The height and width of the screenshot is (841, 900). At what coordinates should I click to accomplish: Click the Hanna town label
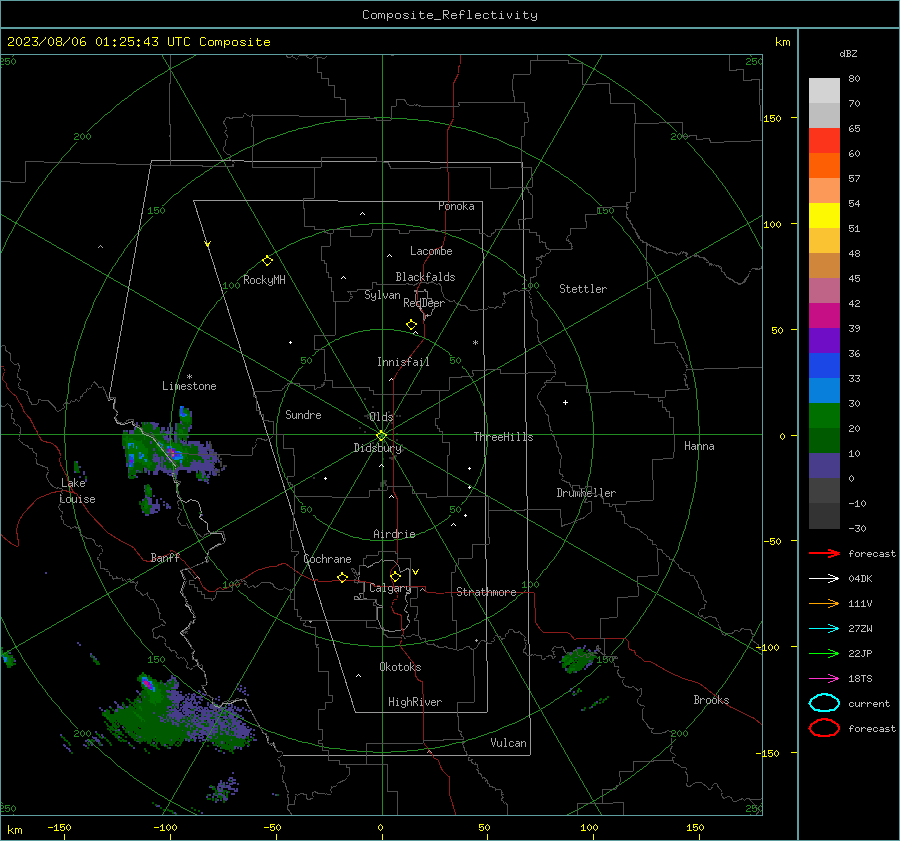click(x=699, y=446)
